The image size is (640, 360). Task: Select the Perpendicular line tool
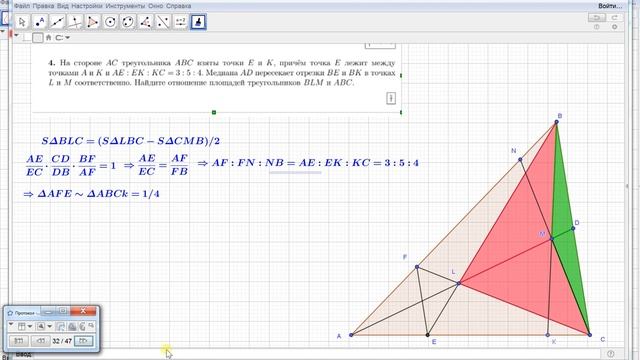point(75,22)
